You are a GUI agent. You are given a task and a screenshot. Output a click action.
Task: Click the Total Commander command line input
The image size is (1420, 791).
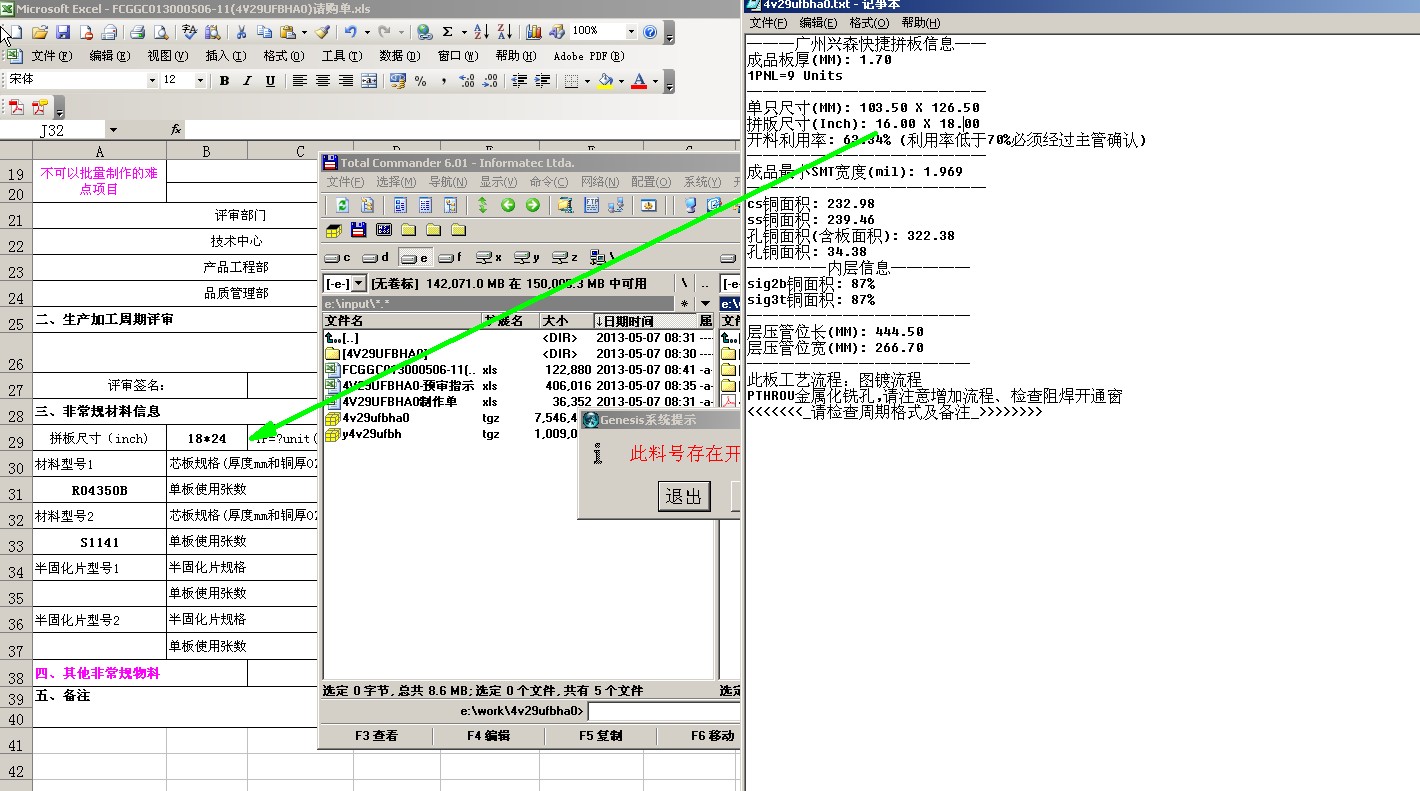[664, 711]
